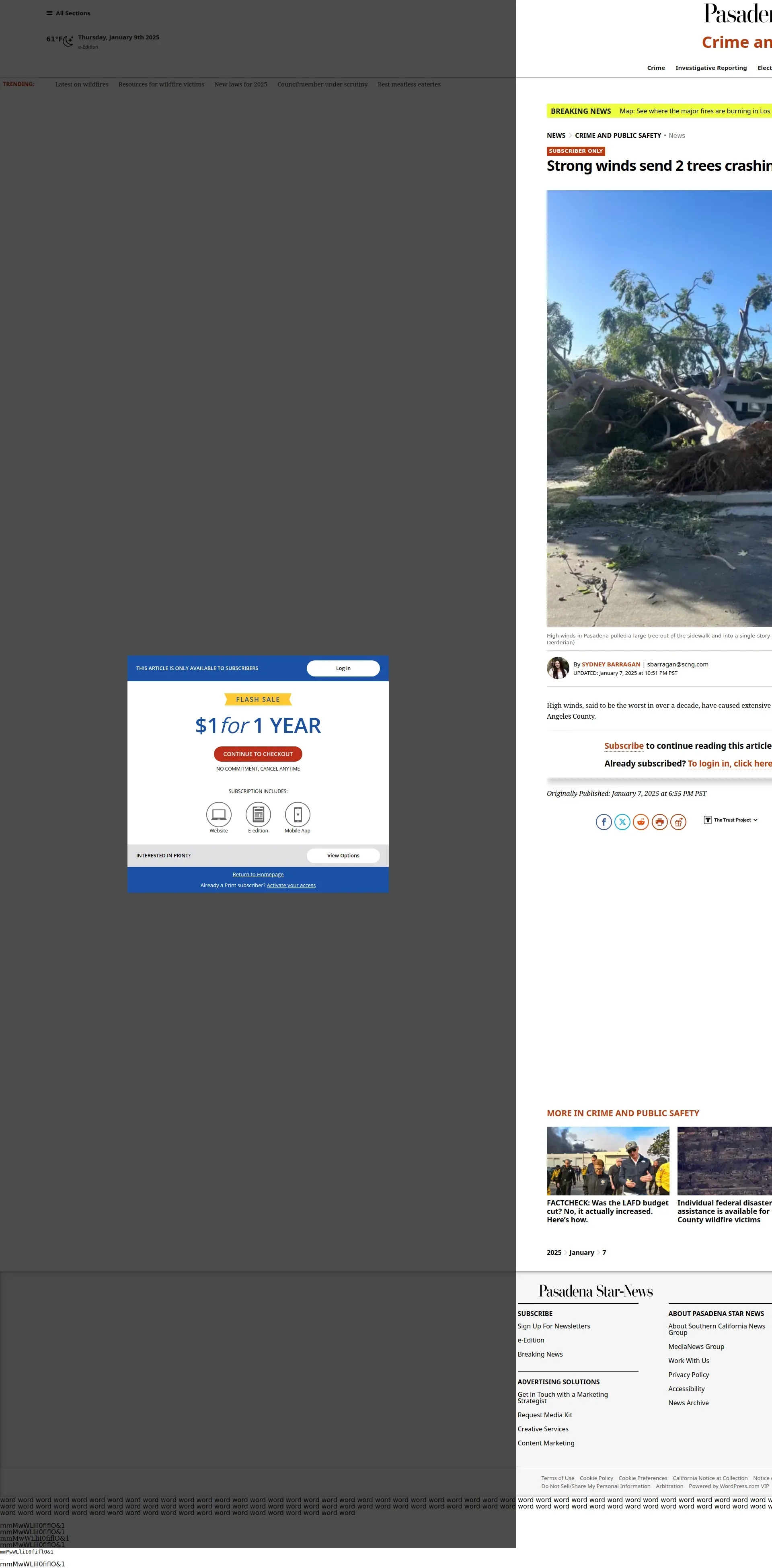Click Continue to Checkout button

tap(258, 754)
